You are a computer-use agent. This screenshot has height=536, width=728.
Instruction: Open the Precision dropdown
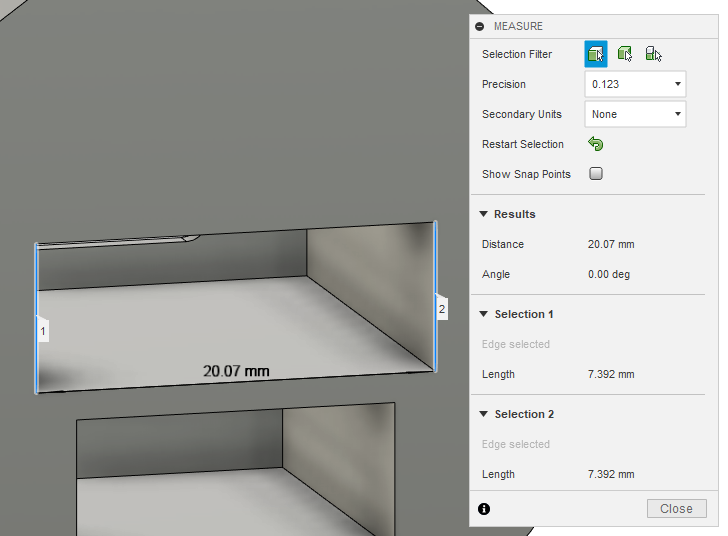pos(635,84)
